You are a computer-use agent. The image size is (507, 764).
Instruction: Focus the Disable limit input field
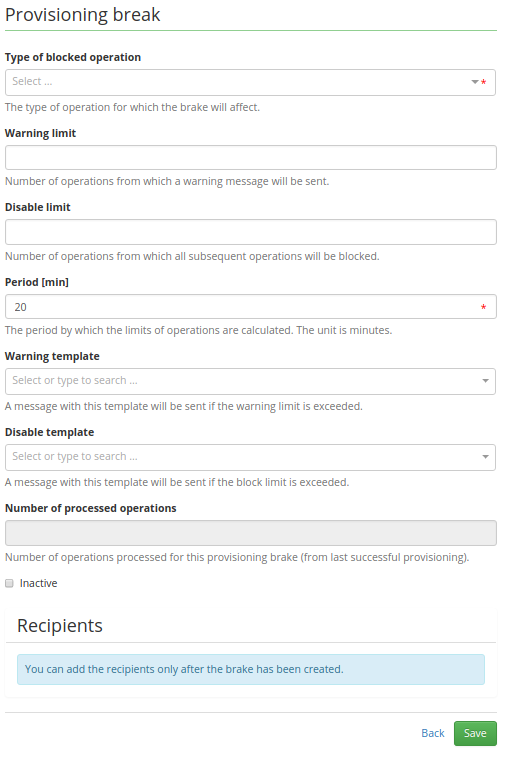(251, 232)
